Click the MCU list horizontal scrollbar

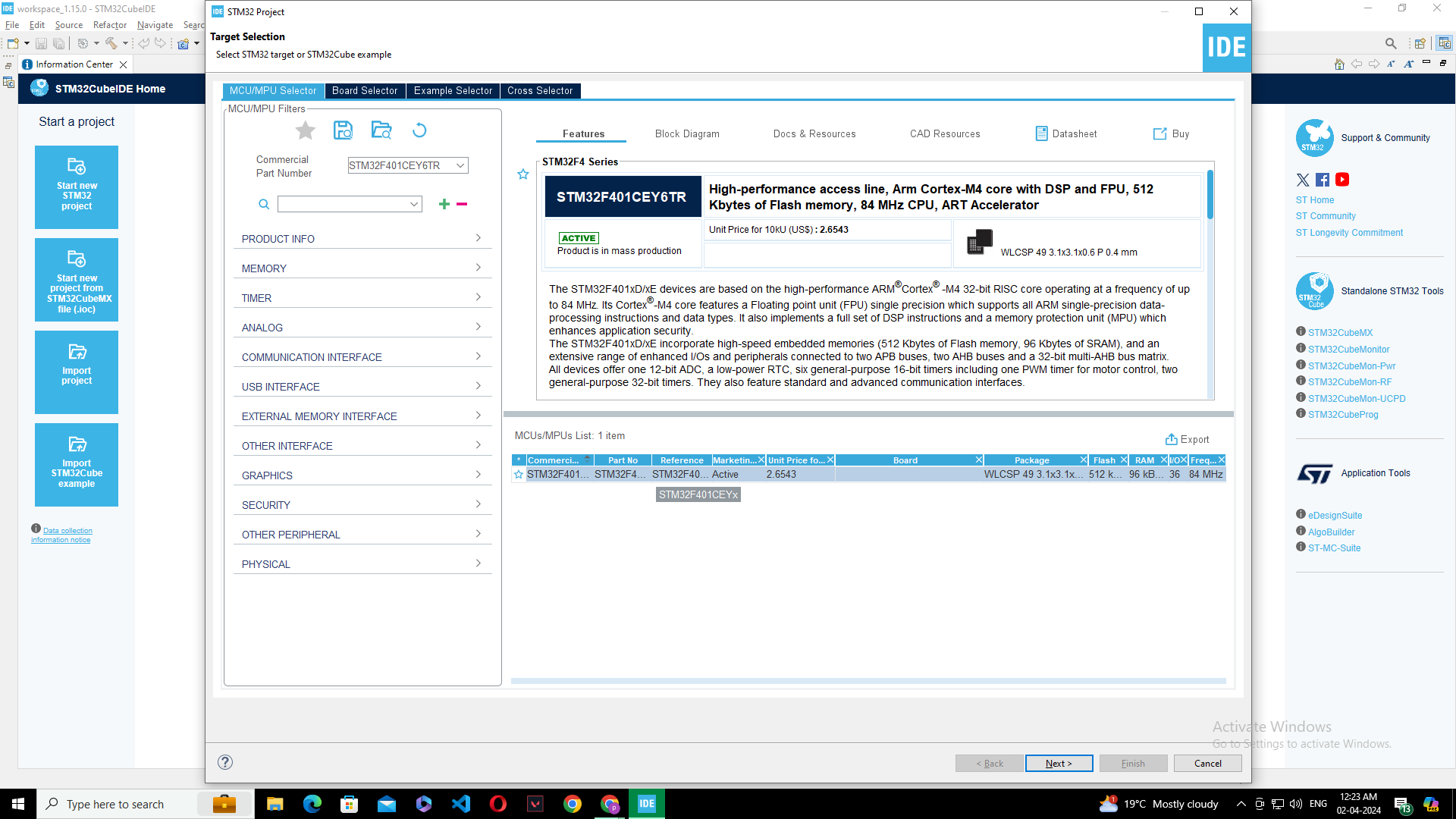pos(868,681)
